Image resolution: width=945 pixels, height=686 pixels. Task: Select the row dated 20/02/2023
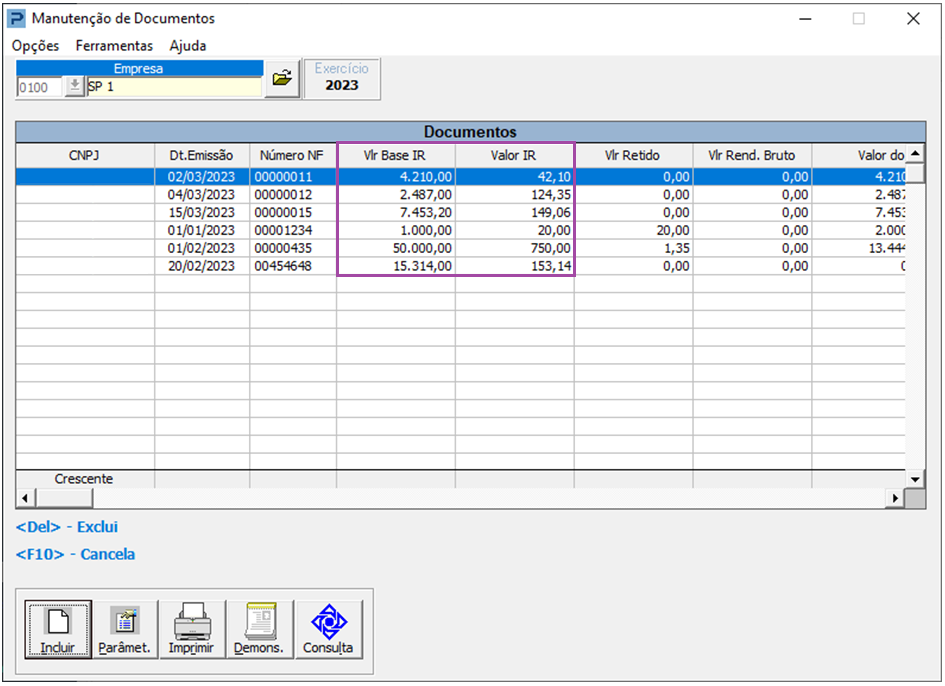point(201,266)
